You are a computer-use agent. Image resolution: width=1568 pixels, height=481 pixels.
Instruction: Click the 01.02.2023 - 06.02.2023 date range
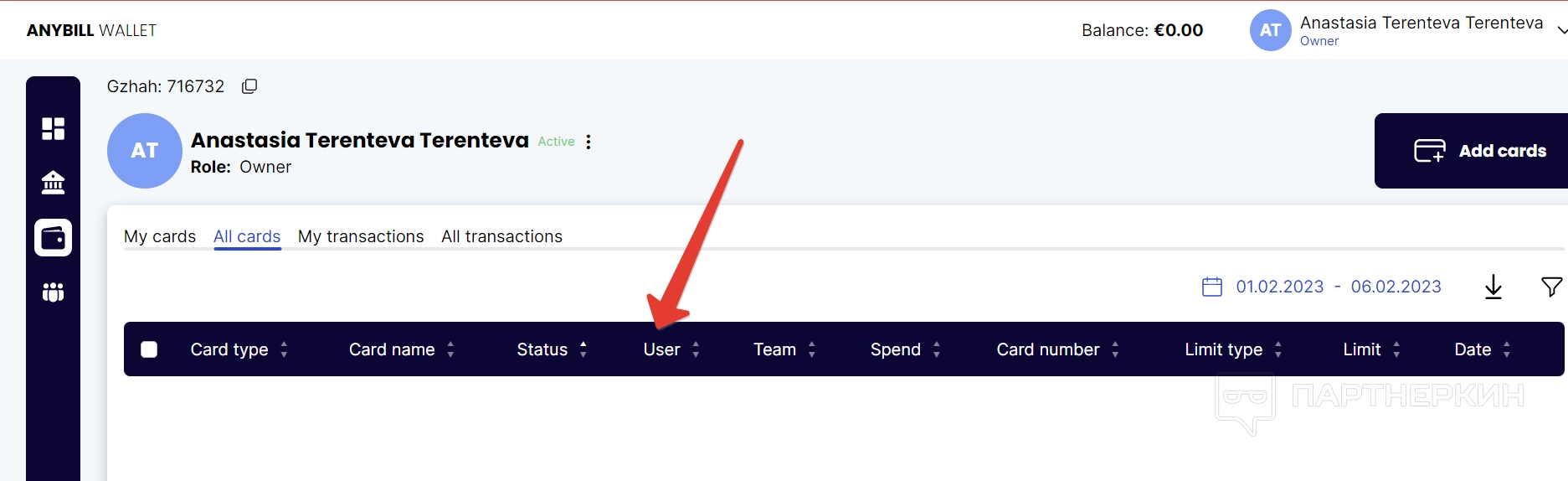(1338, 287)
